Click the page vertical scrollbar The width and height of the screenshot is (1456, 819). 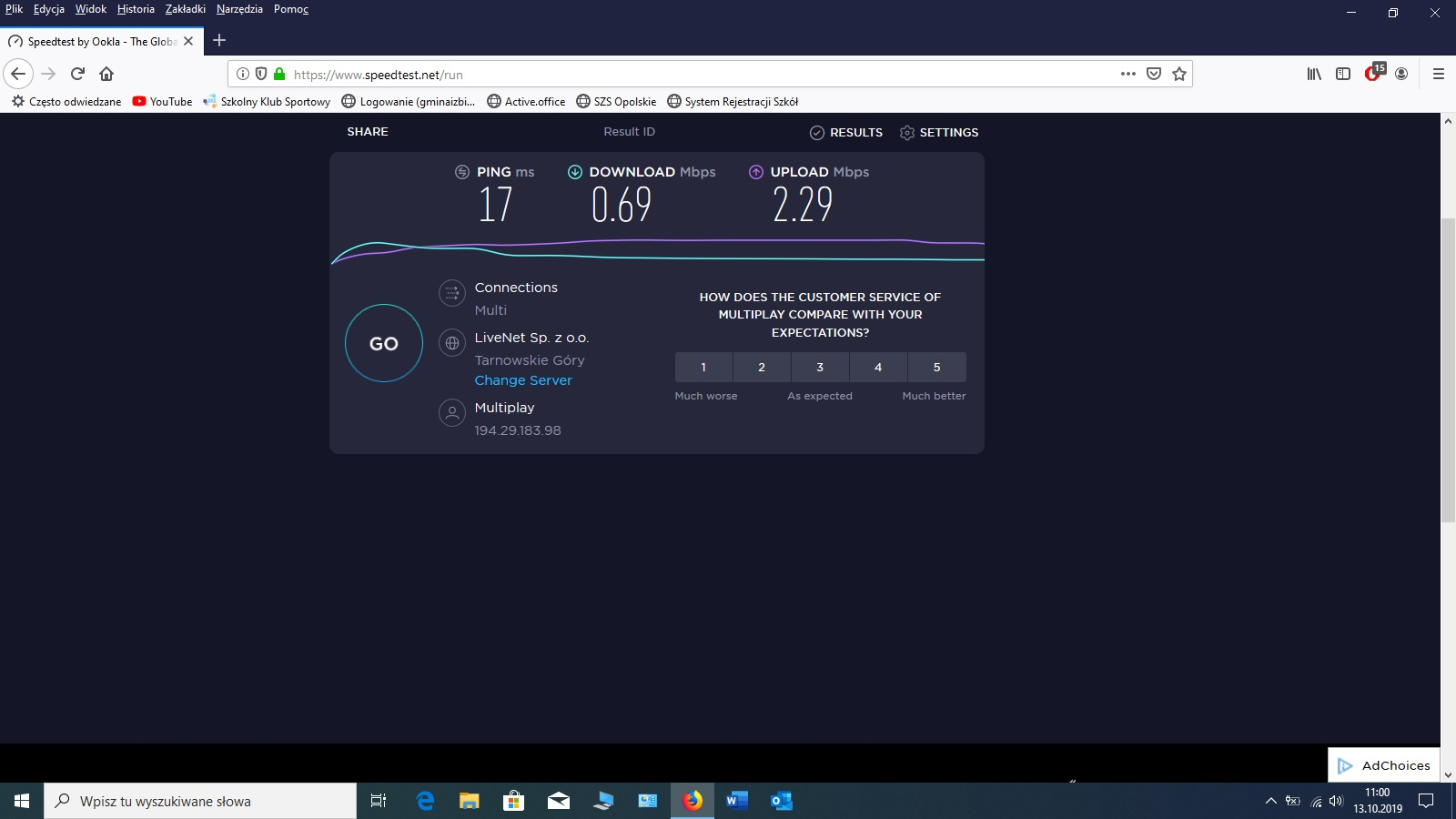pyautogui.click(x=1448, y=370)
